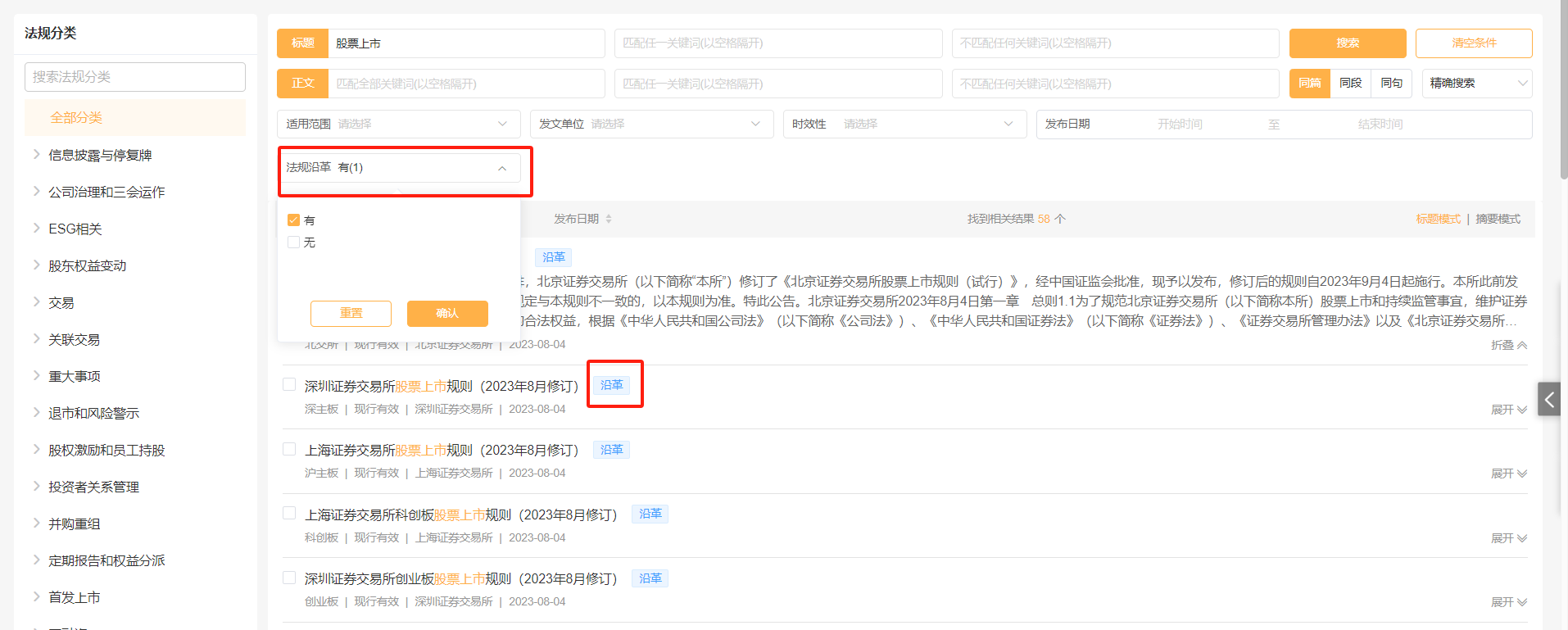Viewport: 1568px width, 630px height.
Task: Click the 搜索法规分类 search field
Action: pyautogui.click(x=135, y=77)
